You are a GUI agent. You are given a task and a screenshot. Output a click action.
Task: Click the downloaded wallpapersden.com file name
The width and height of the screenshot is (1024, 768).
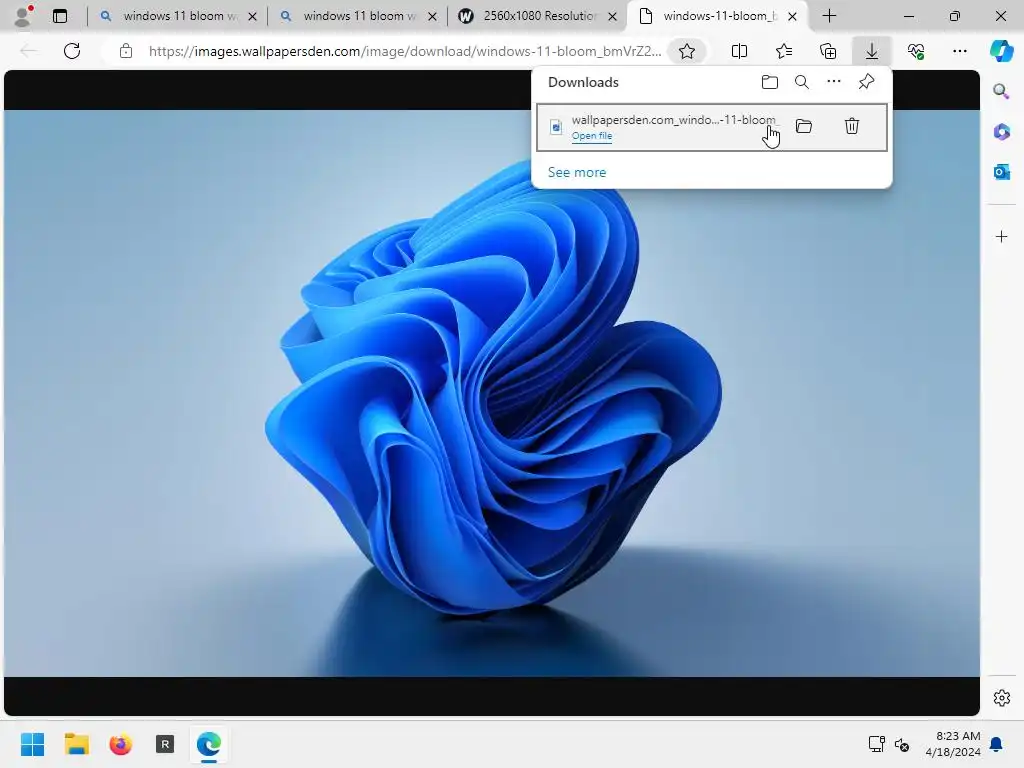tap(674, 120)
